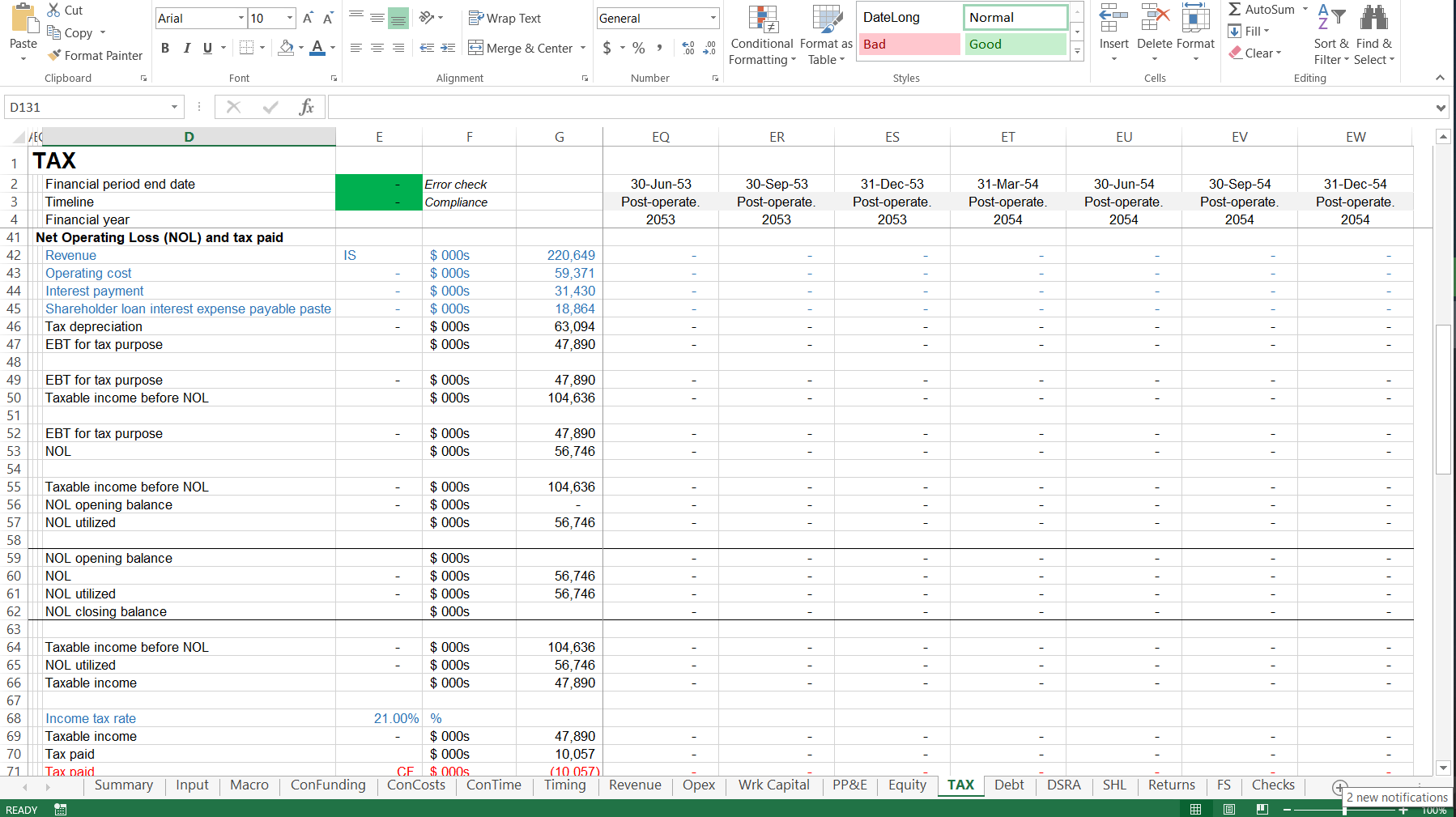Click Decrease Decimal icon

coord(709,48)
